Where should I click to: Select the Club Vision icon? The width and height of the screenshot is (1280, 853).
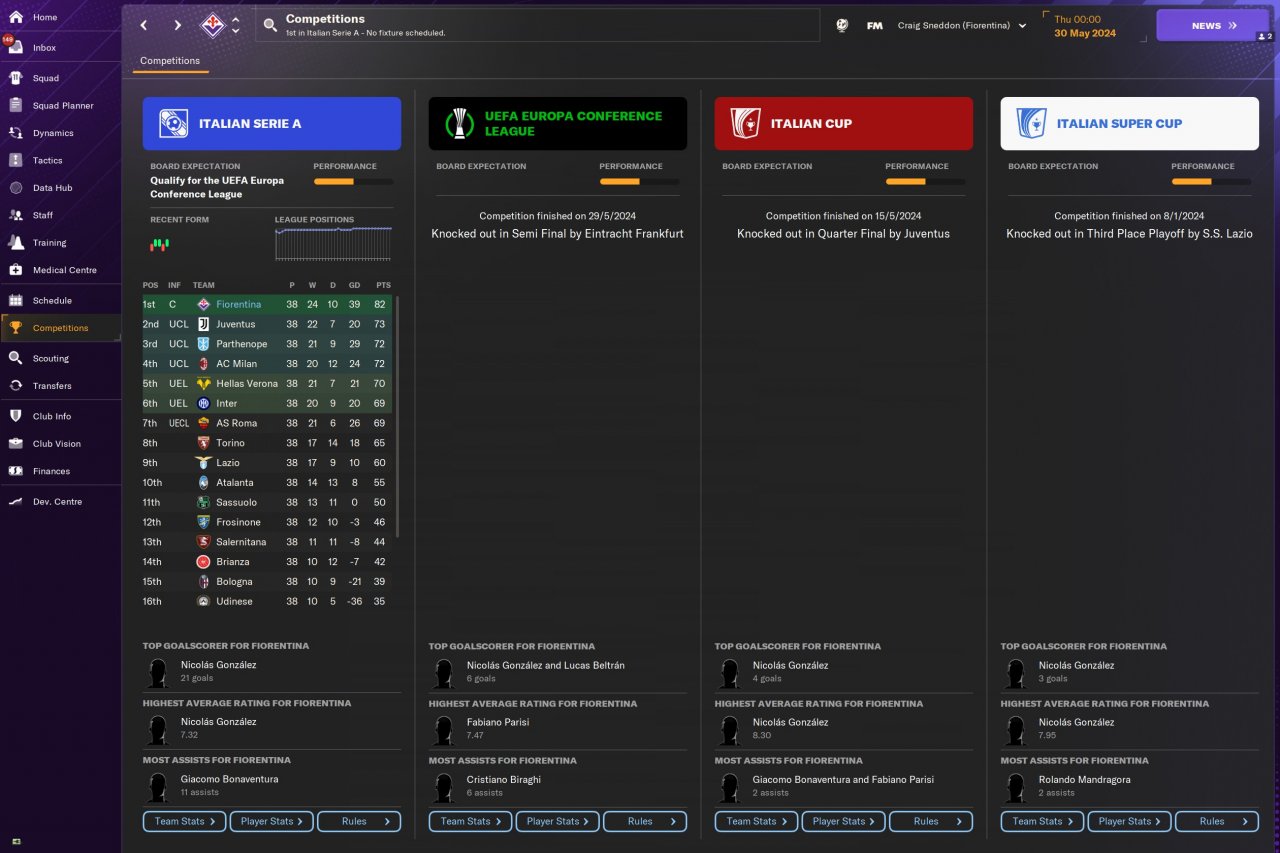tap(15, 443)
